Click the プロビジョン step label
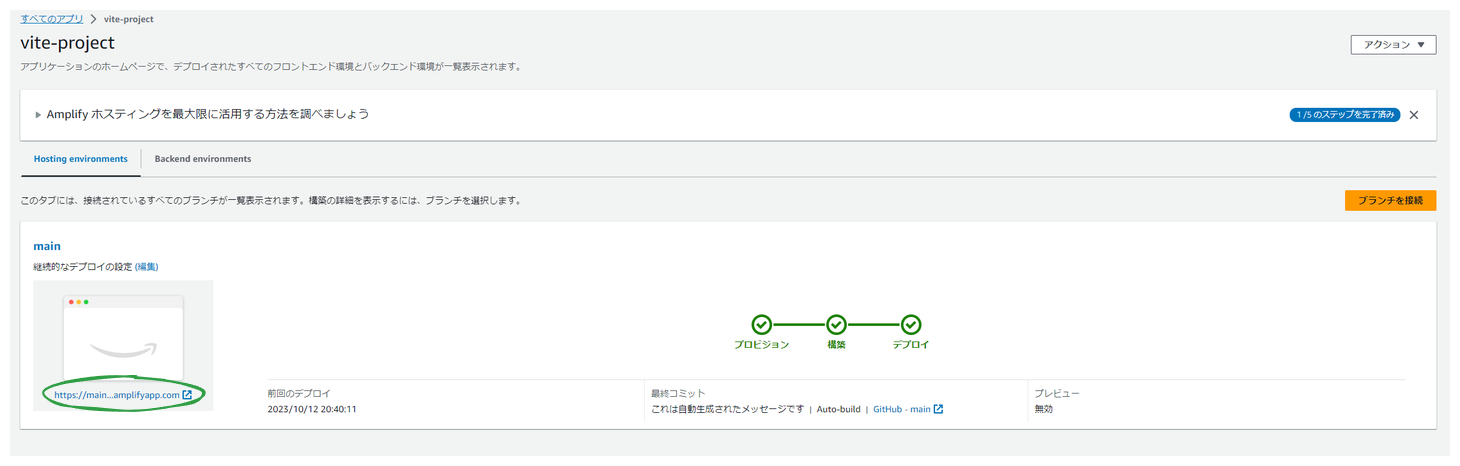Viewport: 1460px width, 466px height. click(762, 345)
